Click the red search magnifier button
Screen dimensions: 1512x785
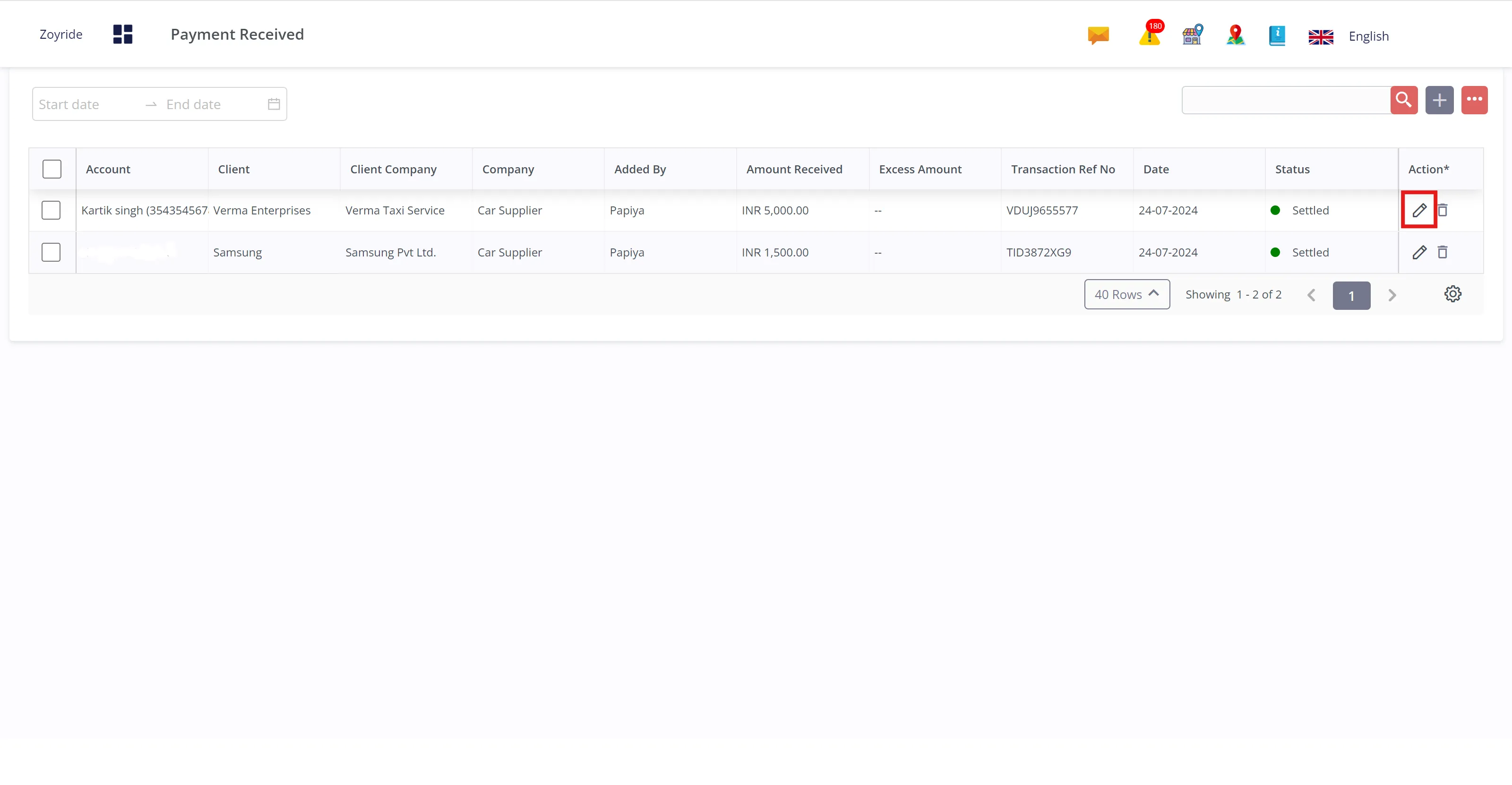pos(1403,100)
